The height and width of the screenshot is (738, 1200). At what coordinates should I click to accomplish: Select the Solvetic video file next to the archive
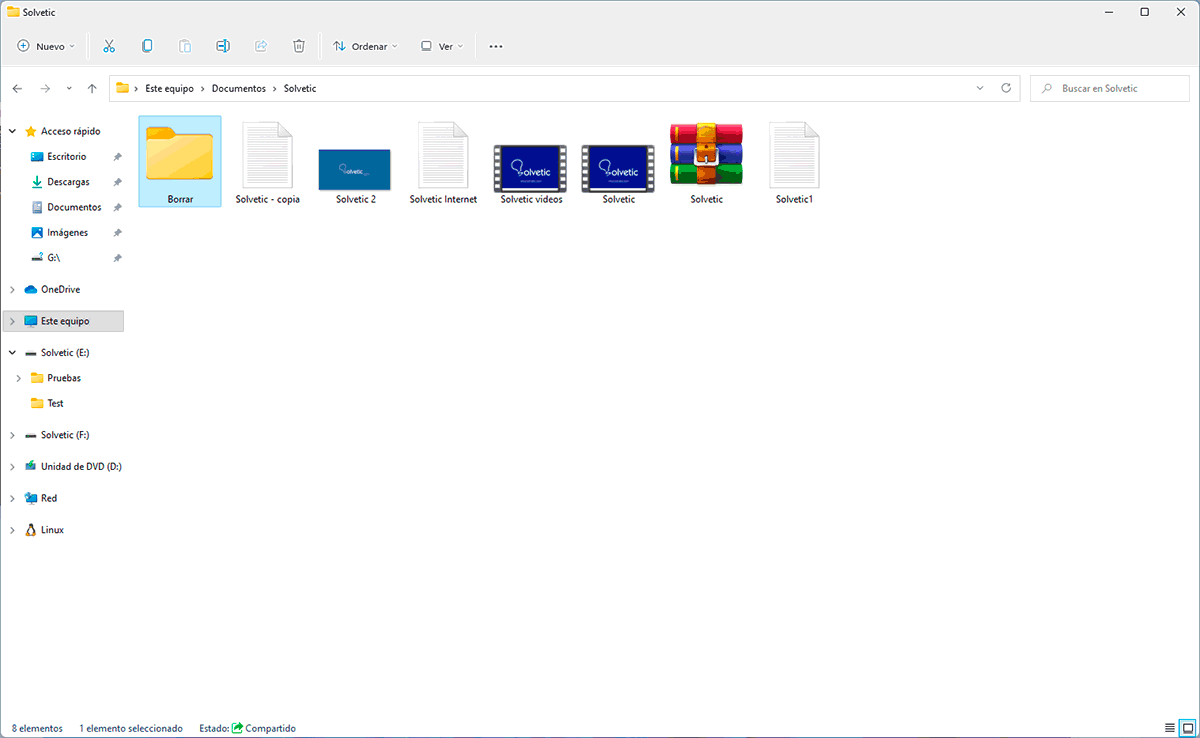619,173
